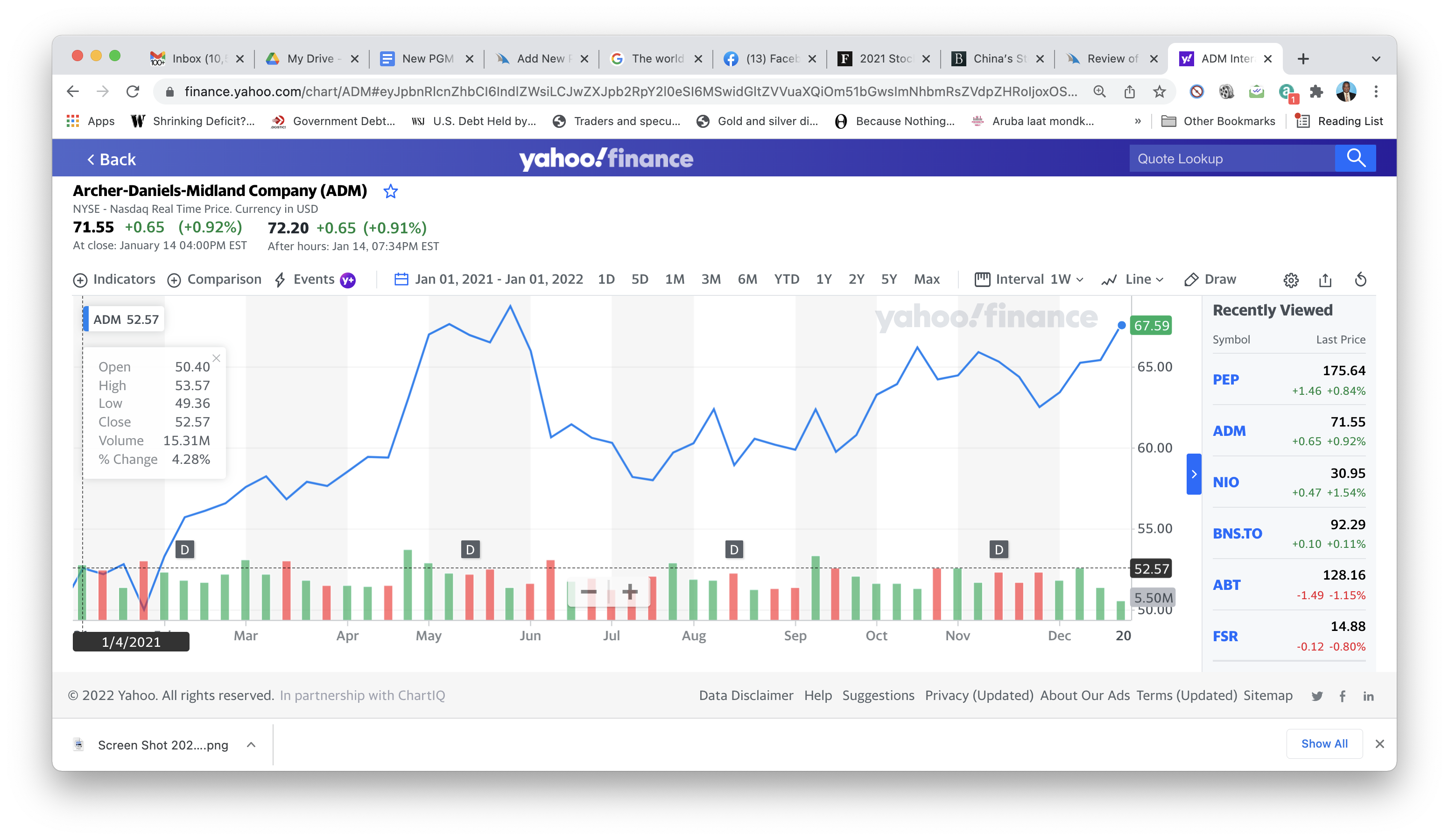Open chart settings gear icon

[1291, 280]
